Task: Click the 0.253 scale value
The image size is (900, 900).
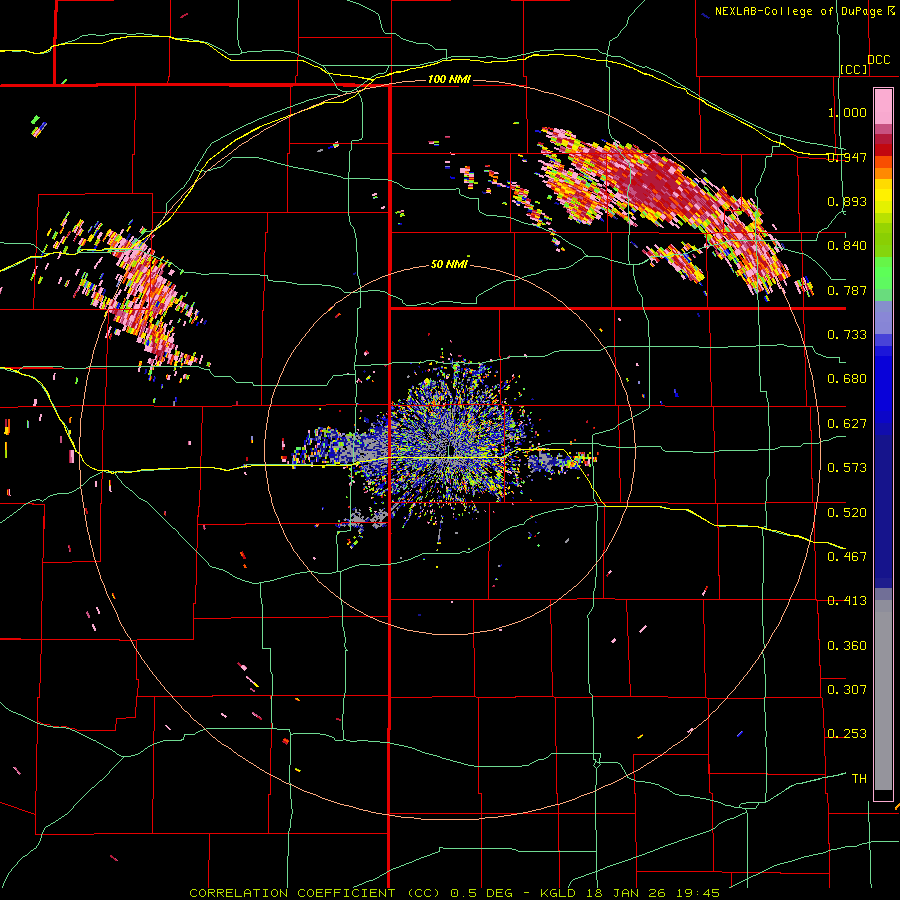Action: pos(847,734)
